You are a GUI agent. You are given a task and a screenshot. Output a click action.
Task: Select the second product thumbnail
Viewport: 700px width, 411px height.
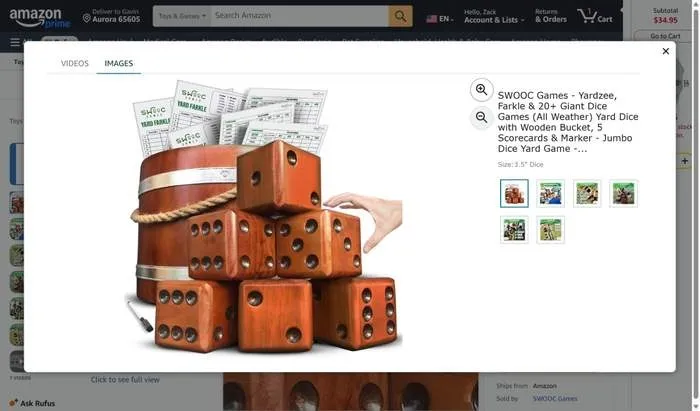pyautogui.click(x=550, y=193)
